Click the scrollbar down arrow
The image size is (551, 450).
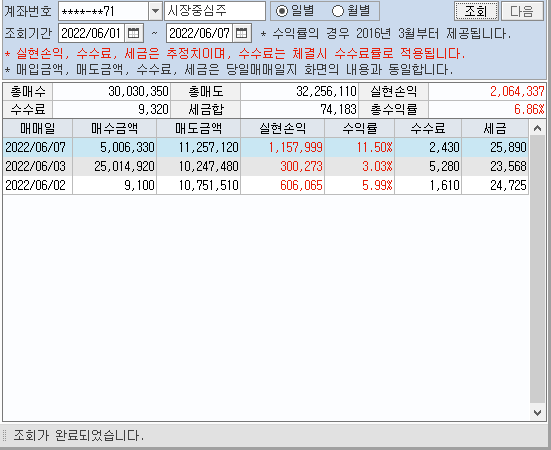tap(537, 412)
